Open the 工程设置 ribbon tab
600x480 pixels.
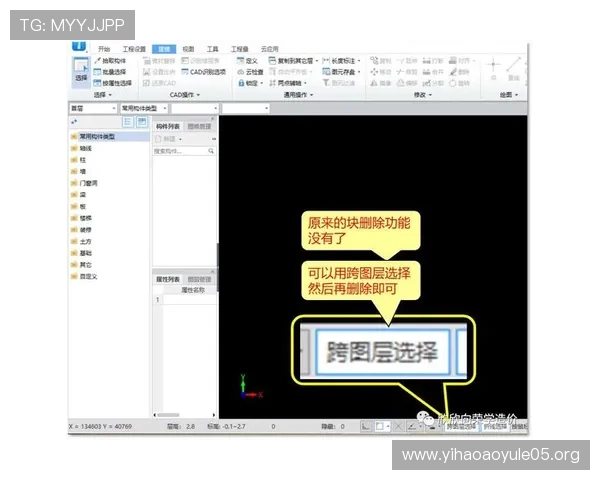tap(134, 48)
